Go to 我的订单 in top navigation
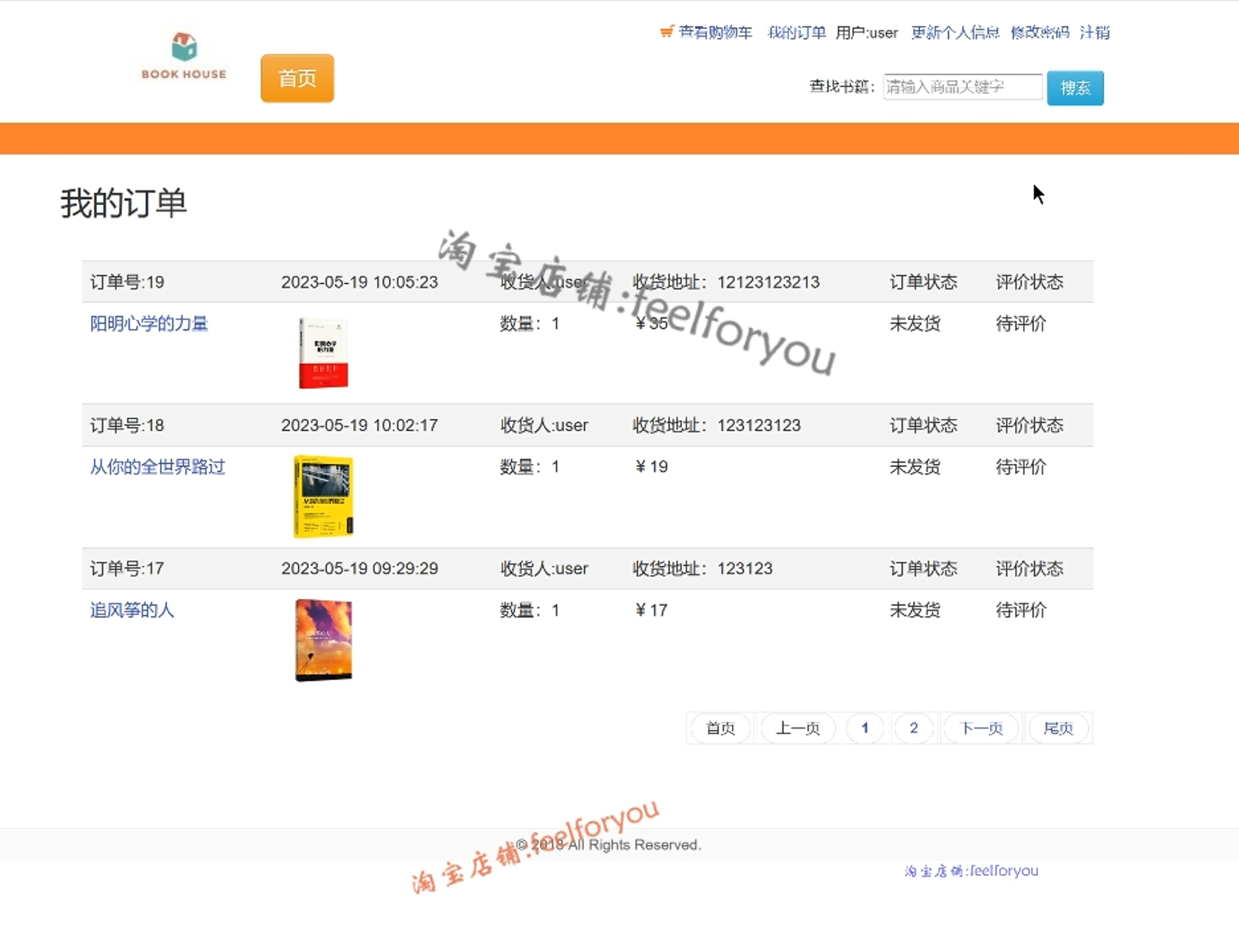 click(796, 32)
